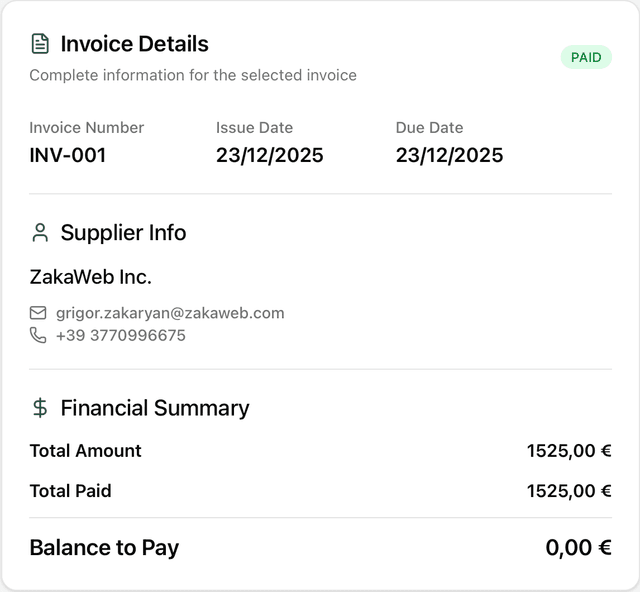Click the phone handset icon
Viewport: 640px width, 592px height.
38,335
